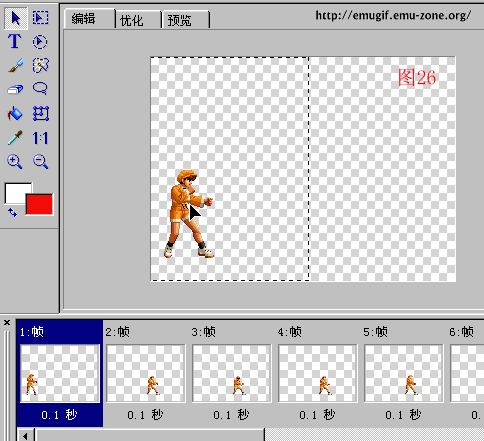Open the red background color swatch
The width and height of the screenshot is (484, 441).
coord(39,204)
